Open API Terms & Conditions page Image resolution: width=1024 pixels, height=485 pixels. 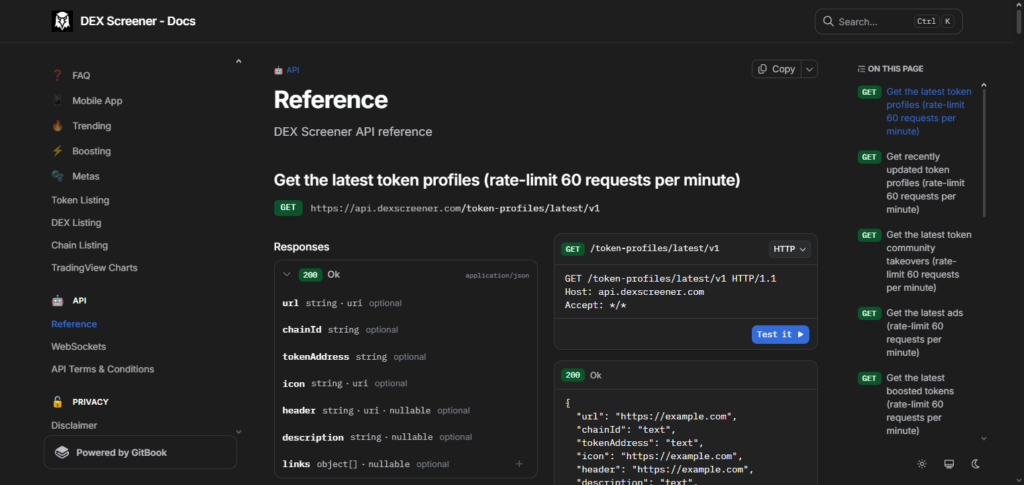tap(103, 369)
